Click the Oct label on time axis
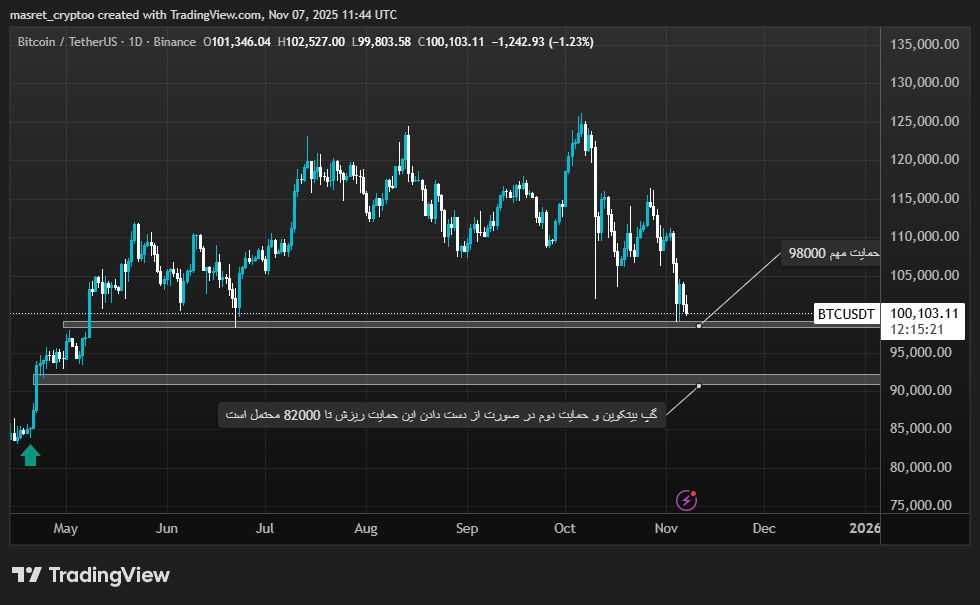The height and width of the screenshot is (605, 980). (x=565, y=528)
